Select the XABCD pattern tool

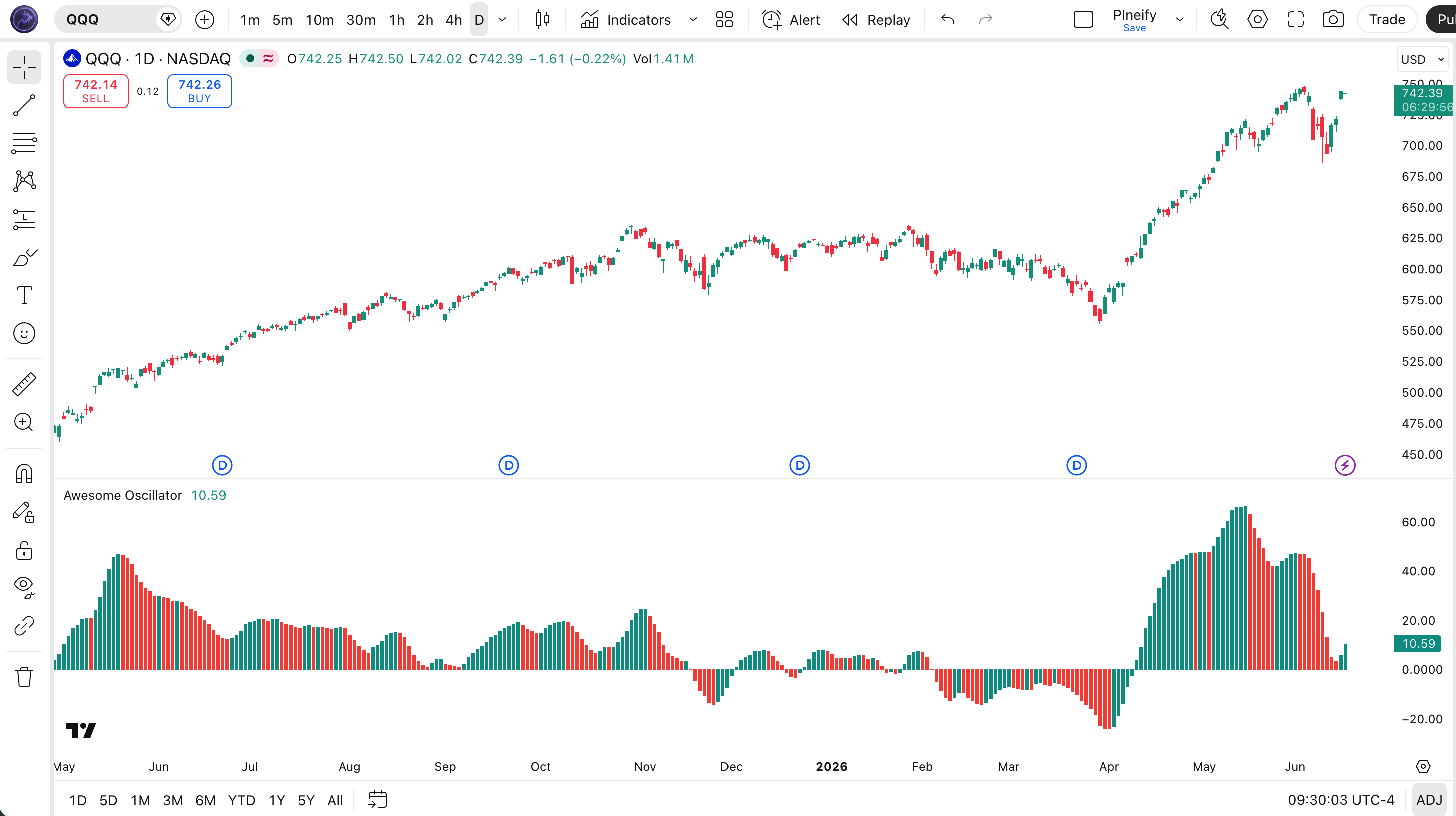click(24, 181)
